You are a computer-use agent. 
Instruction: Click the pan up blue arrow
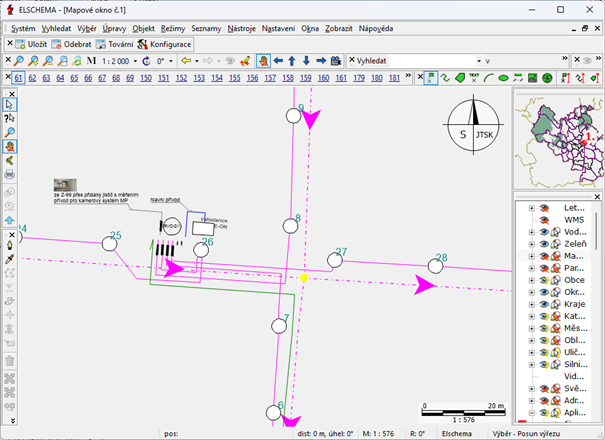click(291, 61)
